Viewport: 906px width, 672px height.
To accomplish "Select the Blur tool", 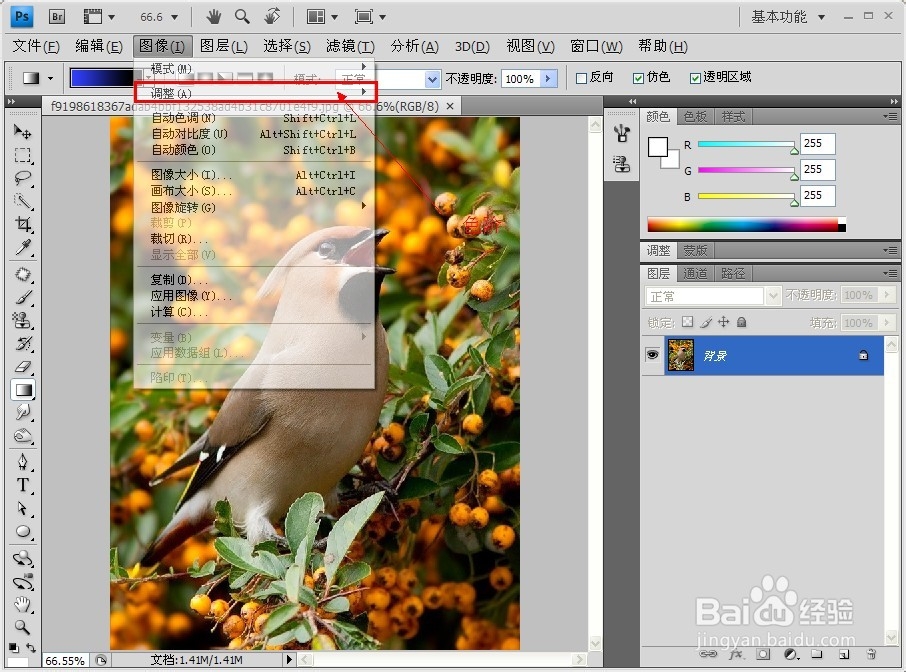I will point(23,412).
